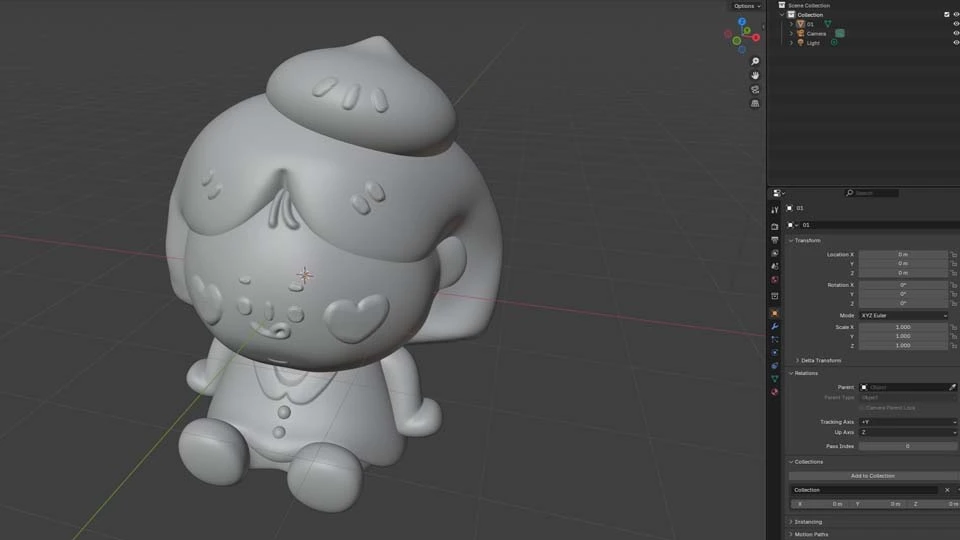Image resolution: width=960 pixels, height=540 pixels.
Task: Open the Tool properties tab icon
Action: click(x=774, y=210)
